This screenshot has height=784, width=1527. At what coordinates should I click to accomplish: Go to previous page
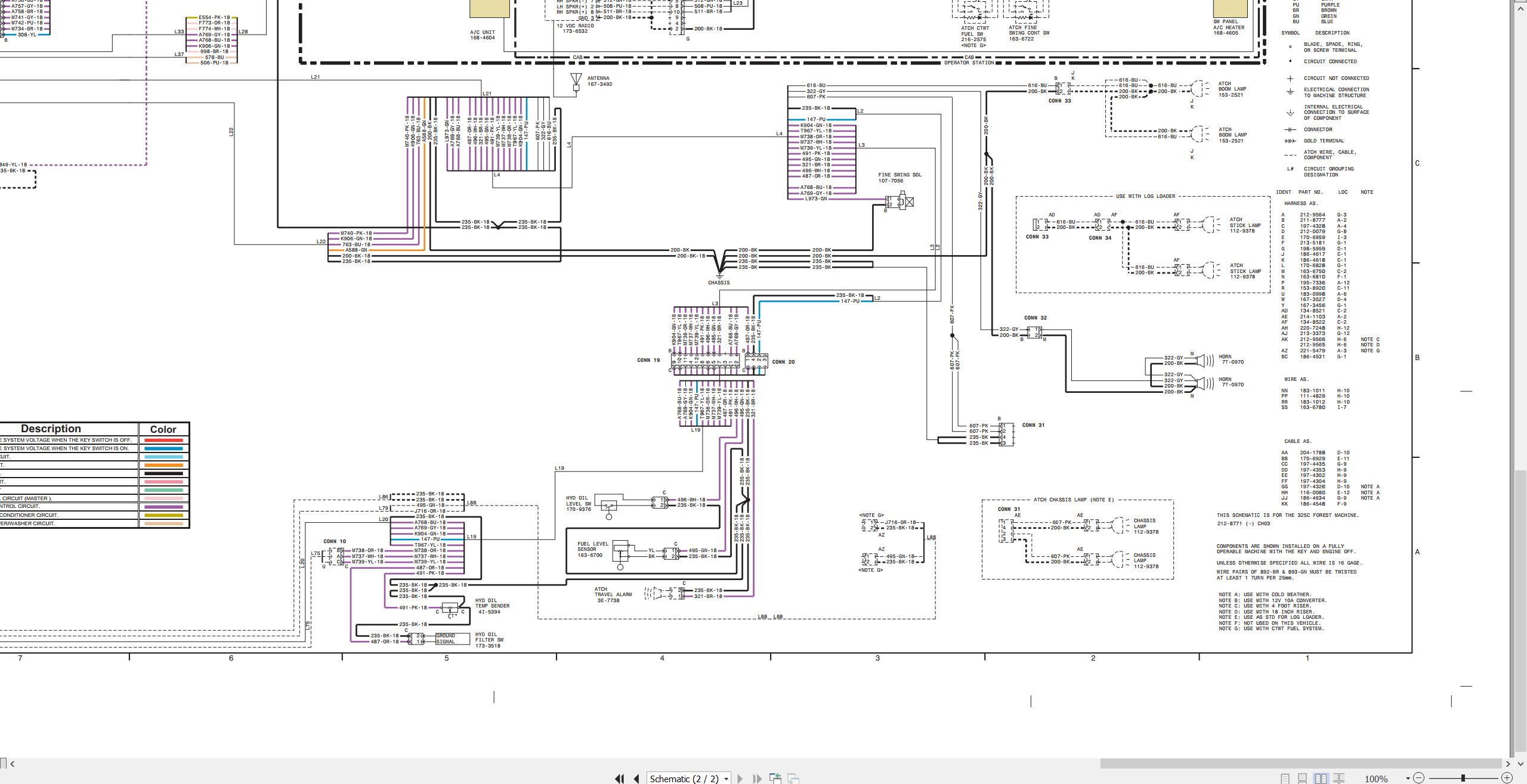(x=636, y=778)
